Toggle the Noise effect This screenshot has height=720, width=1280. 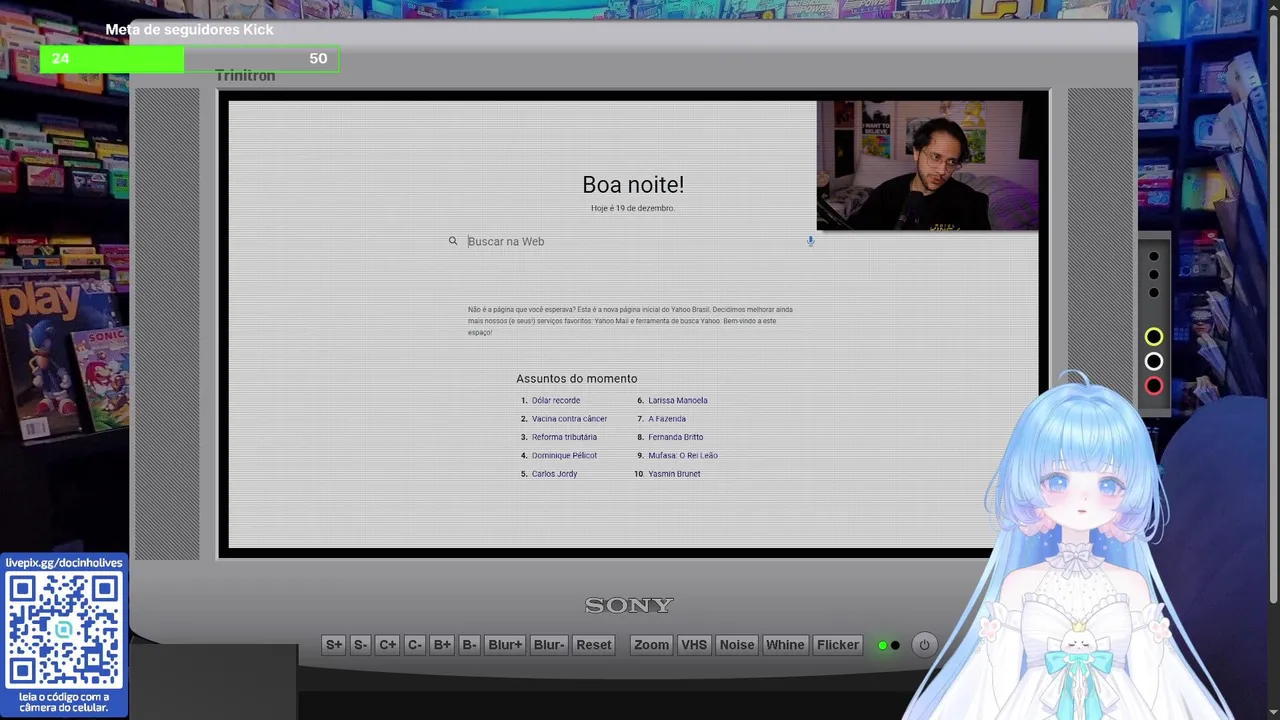[737, 645]
